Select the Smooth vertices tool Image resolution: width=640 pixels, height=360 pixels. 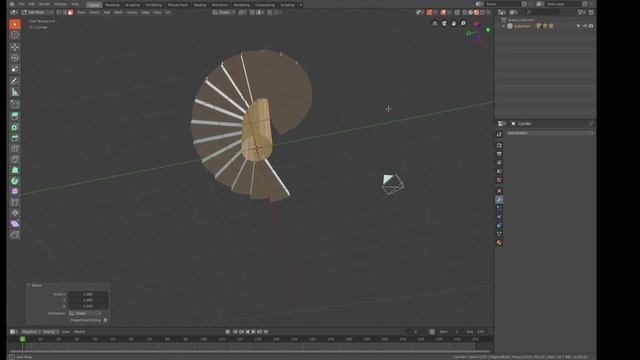15,191
